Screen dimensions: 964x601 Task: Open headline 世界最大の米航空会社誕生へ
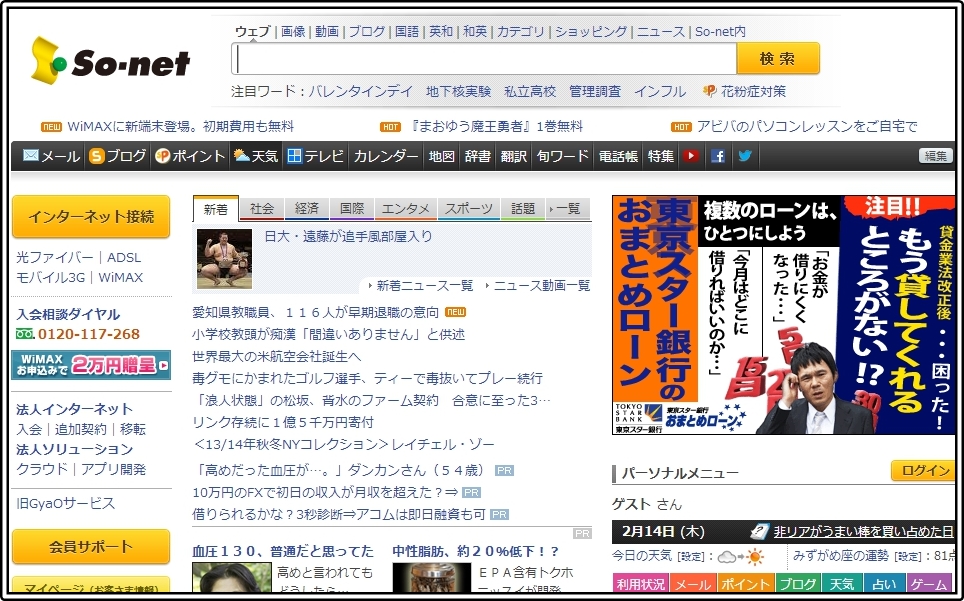click(x=277, y=356)
